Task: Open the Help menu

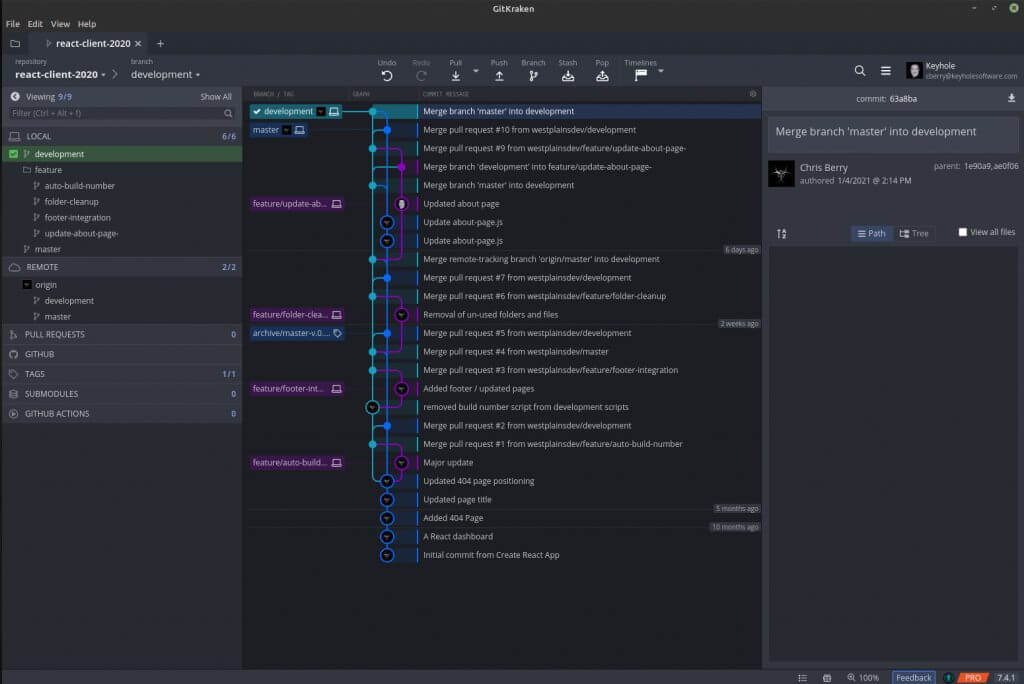Action: click(x=87, y=24)
